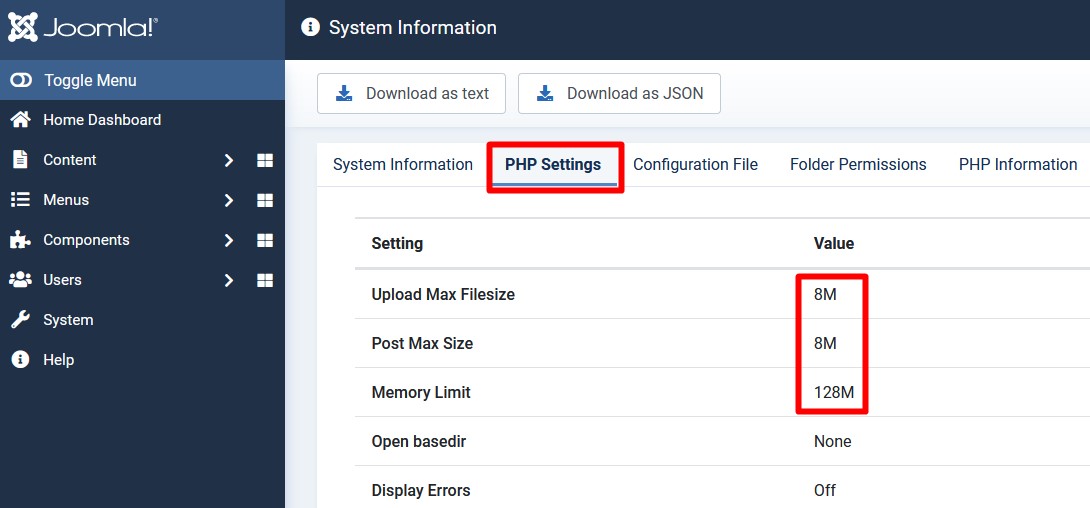Click the Menus list icon
This screenshot has height=508, width=1090.
tap(21, 200)
